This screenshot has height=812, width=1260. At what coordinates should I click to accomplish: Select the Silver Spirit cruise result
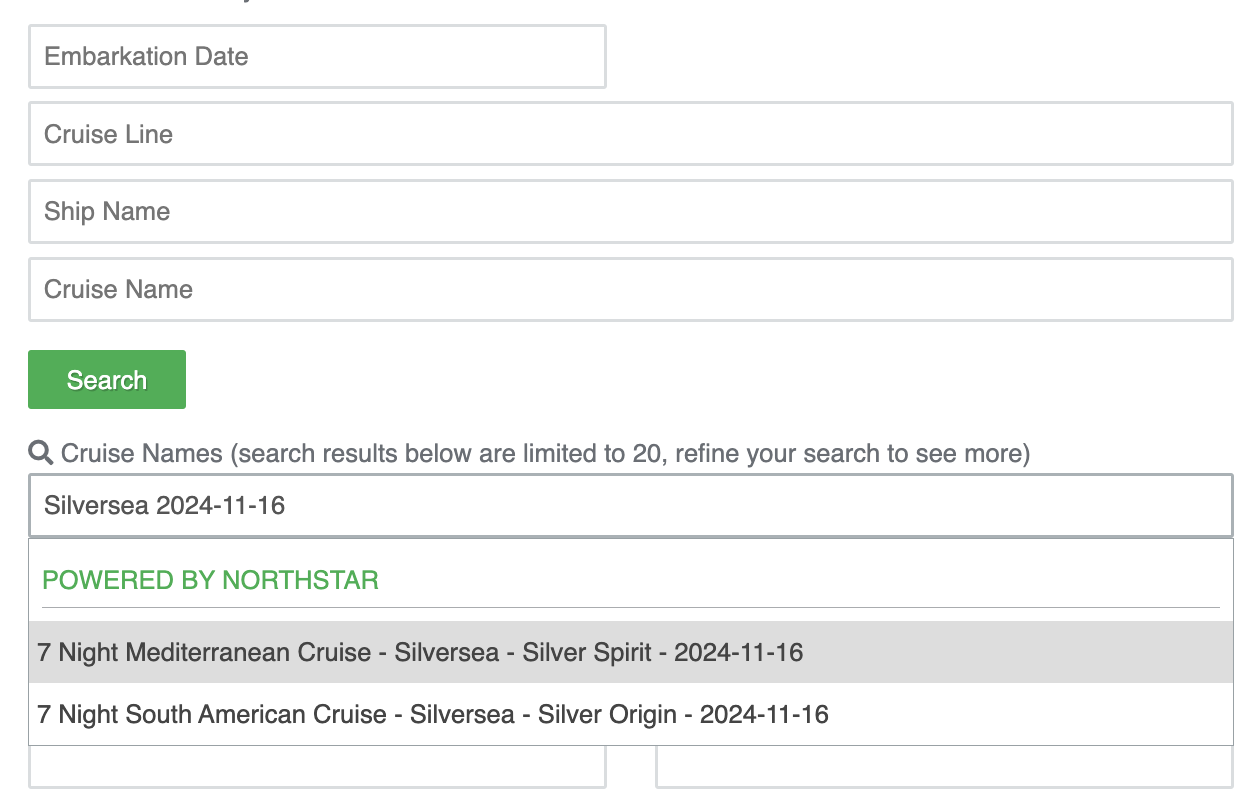point(631,653)
